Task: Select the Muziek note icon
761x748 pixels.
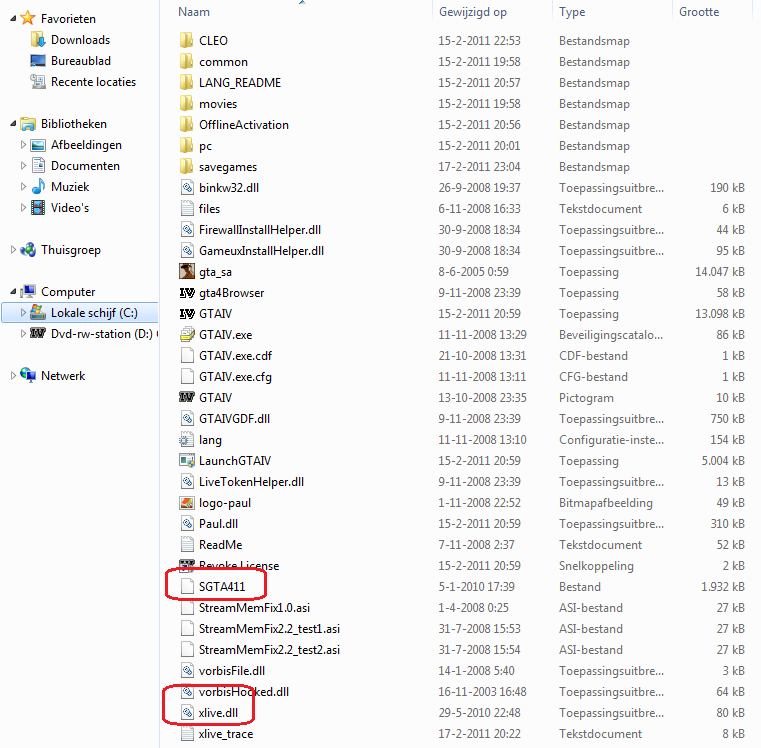Action: (38, 186)
